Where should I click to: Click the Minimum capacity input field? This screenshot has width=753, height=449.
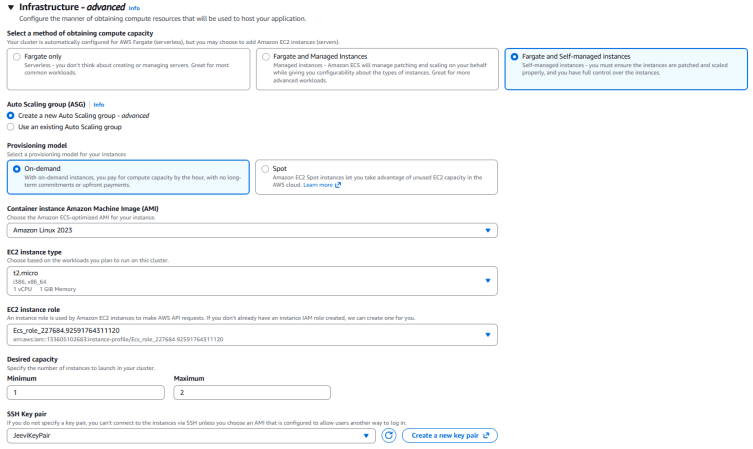(x=86, y=393)
